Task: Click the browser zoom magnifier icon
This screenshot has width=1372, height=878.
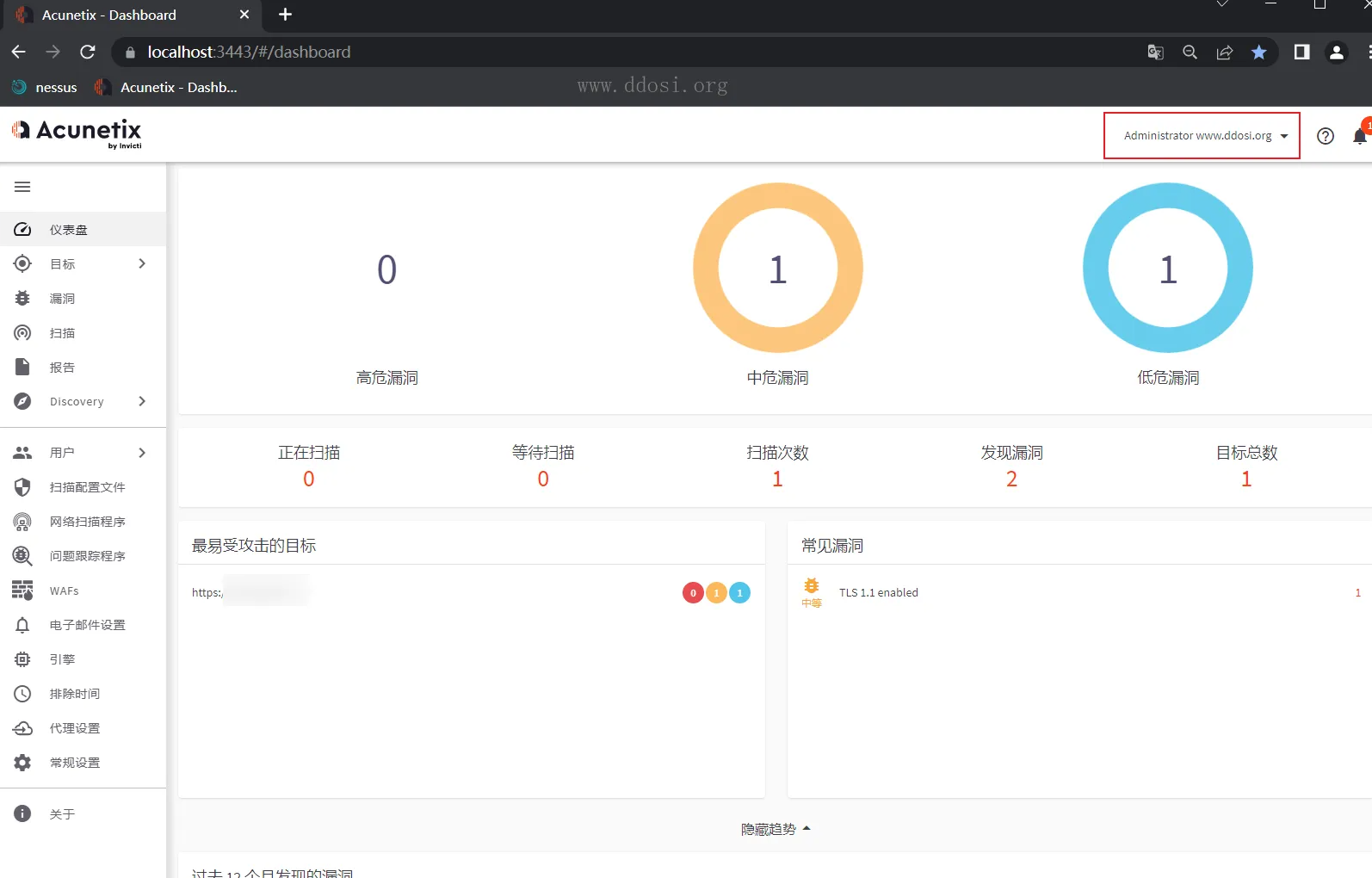Action: (x=1190, y=53)
